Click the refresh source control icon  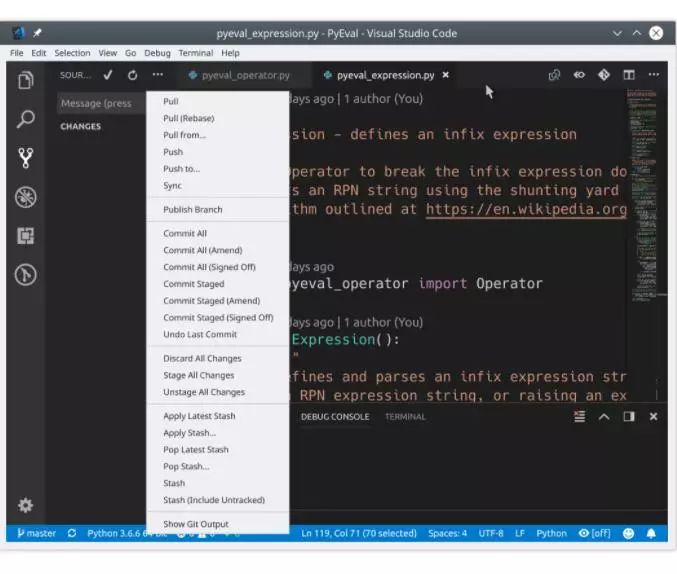point(133,75)
